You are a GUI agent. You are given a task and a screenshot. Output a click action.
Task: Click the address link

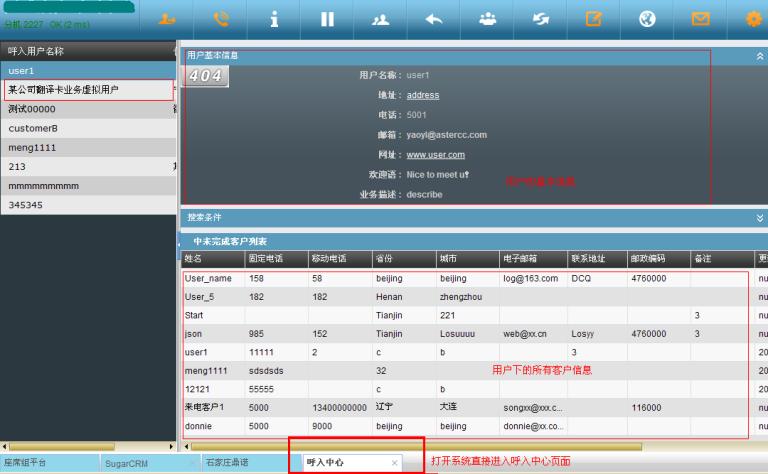click(422, 95)
